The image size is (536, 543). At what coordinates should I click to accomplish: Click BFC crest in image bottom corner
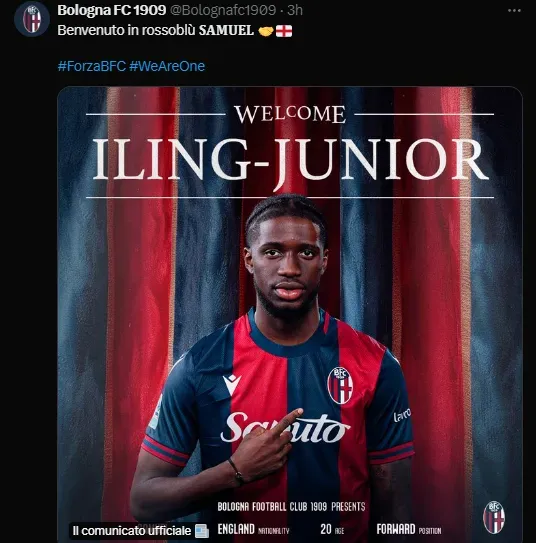(x=494, y=518)
